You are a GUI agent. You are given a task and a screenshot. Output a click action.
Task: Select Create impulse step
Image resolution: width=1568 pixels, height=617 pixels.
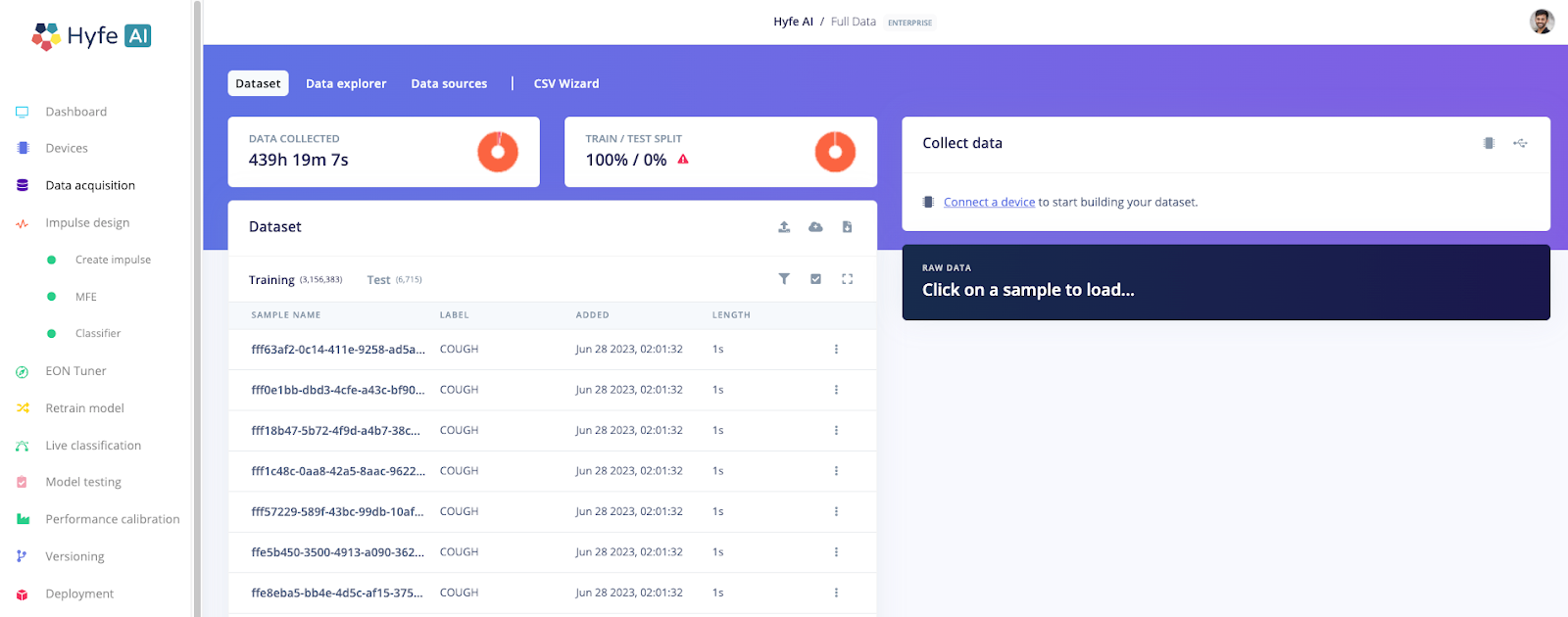[113, 260]
